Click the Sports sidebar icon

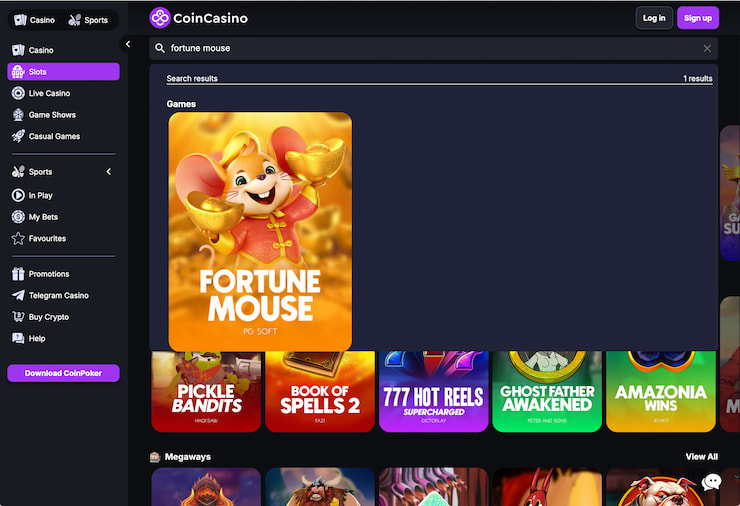point(18,172)
